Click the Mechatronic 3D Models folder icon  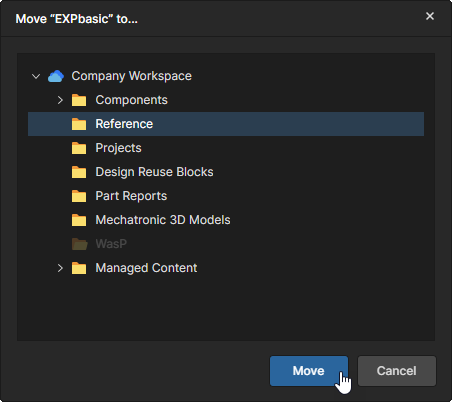(79, 220)
